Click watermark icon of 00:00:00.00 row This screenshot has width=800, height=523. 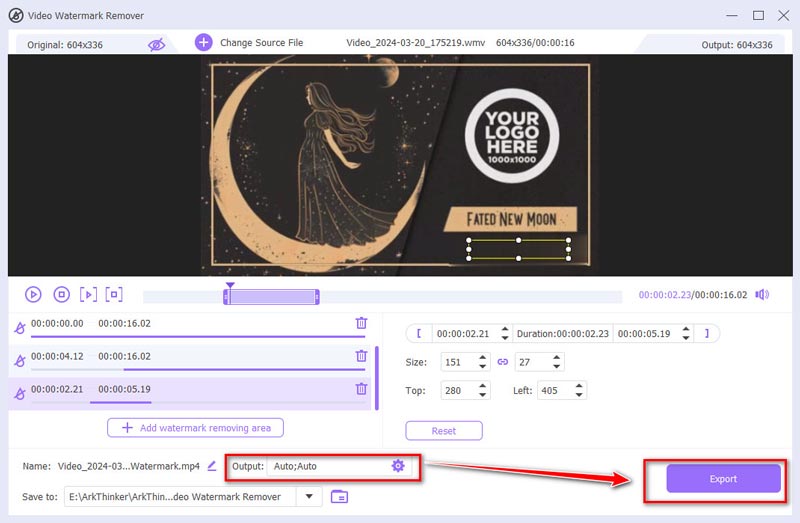tap(19, 328)
